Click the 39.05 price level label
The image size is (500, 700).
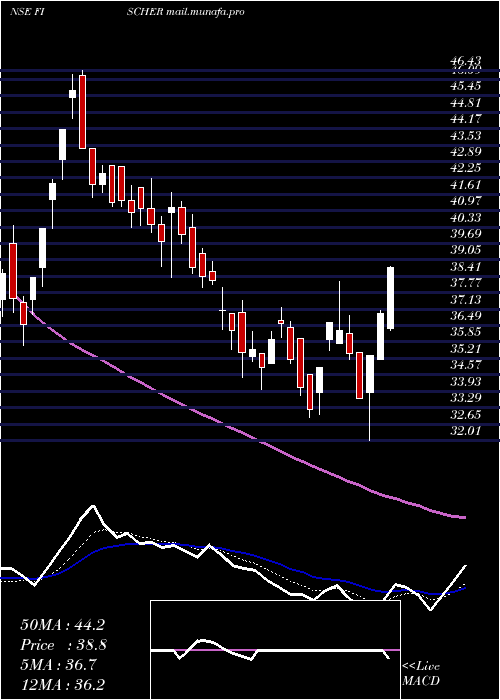click(x=465, y=250)
